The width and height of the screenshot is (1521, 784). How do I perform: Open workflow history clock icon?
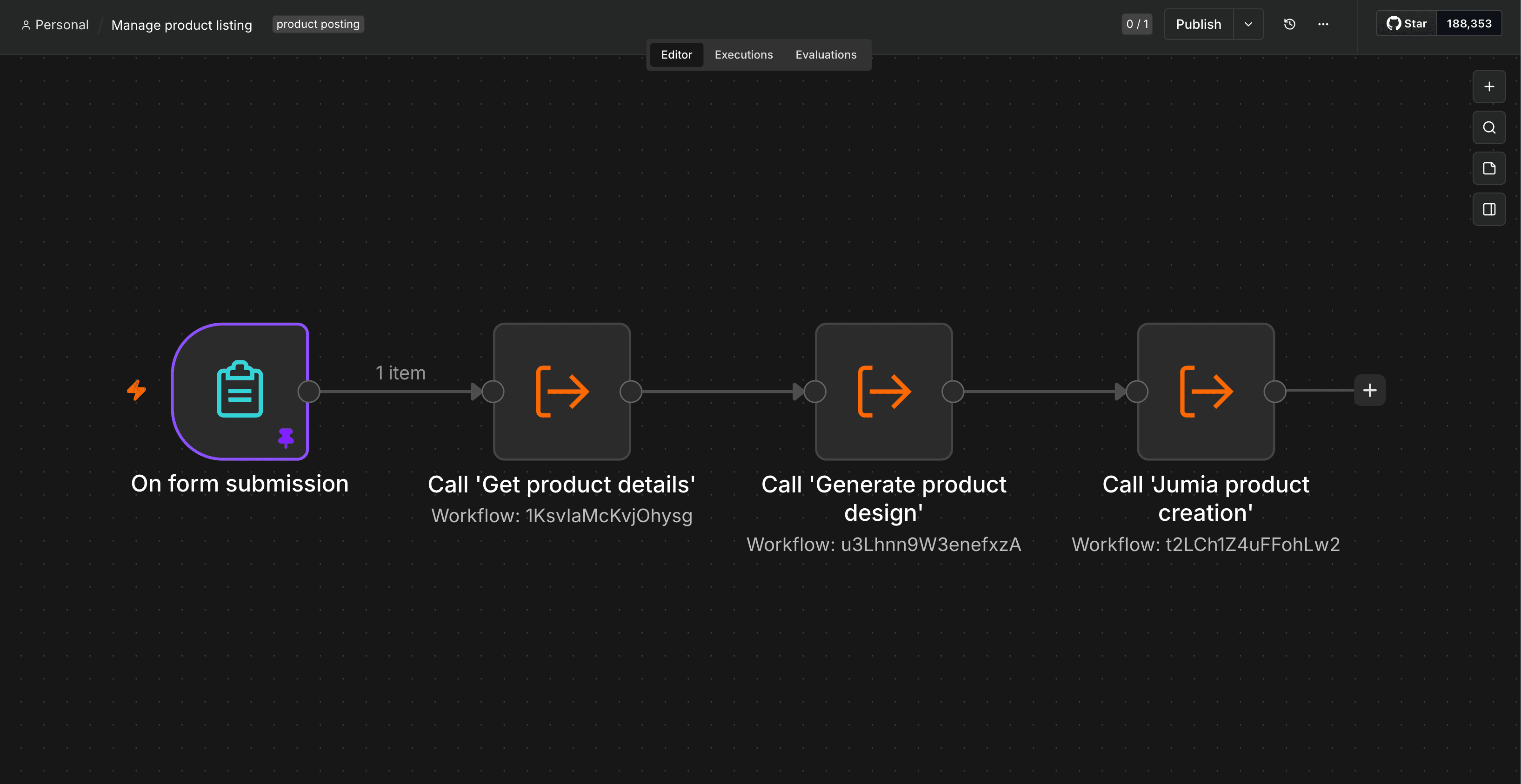1289,24
